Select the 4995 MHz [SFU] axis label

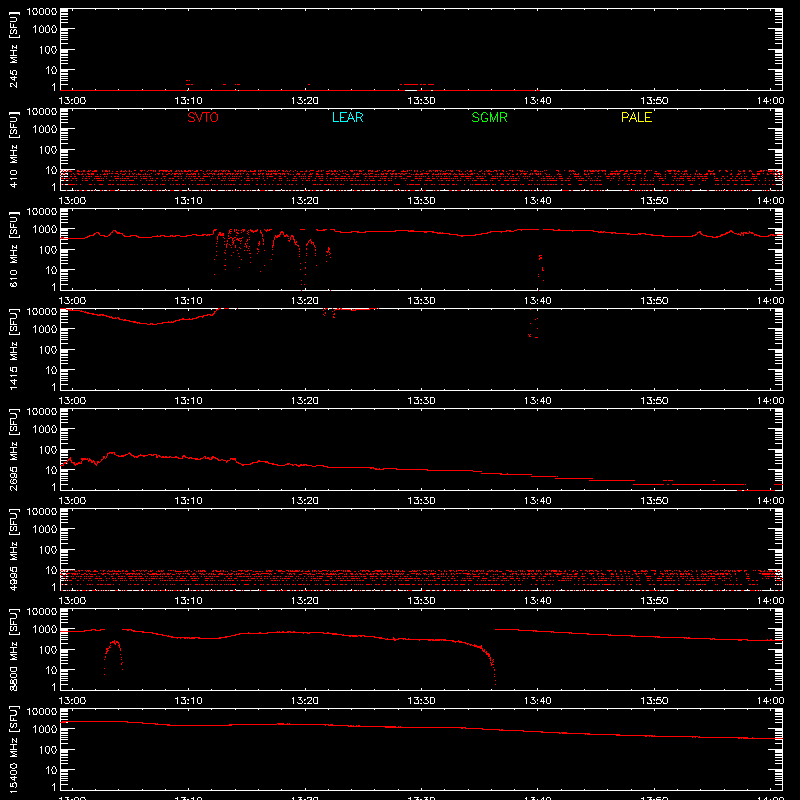(13, 550)
